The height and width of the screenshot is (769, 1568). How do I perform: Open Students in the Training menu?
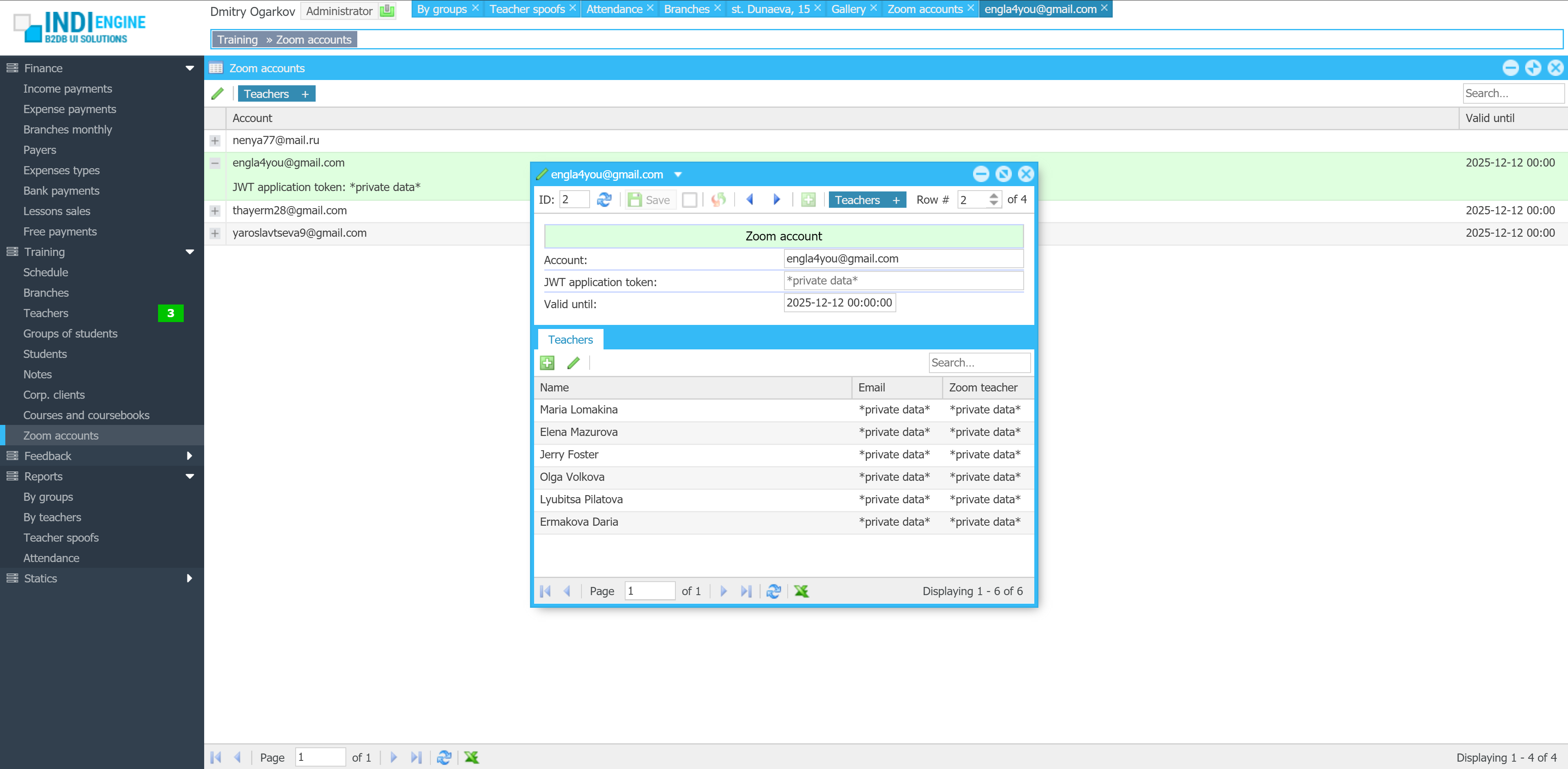click(x=45, y=354)
